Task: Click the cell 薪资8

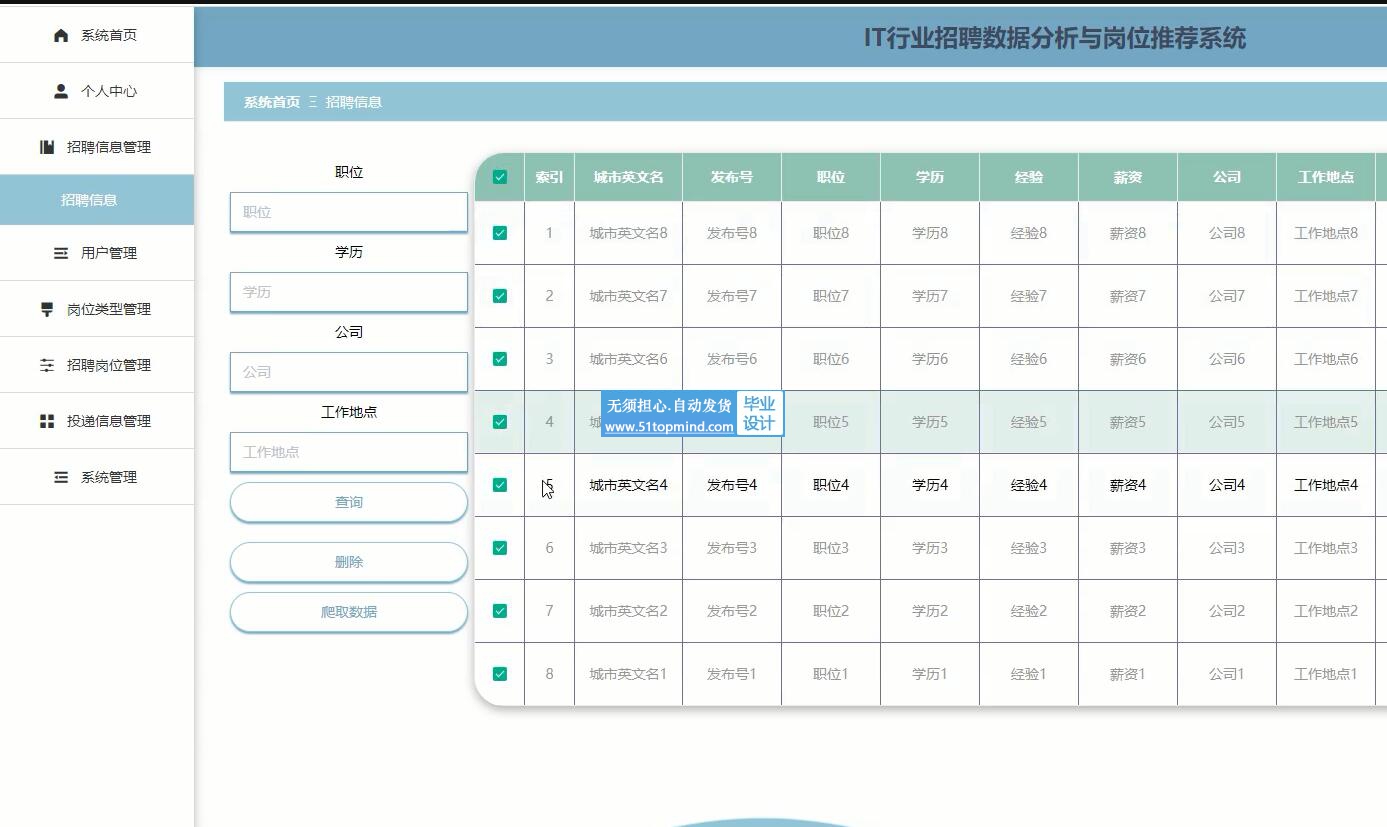Action: coord(1128,233)
